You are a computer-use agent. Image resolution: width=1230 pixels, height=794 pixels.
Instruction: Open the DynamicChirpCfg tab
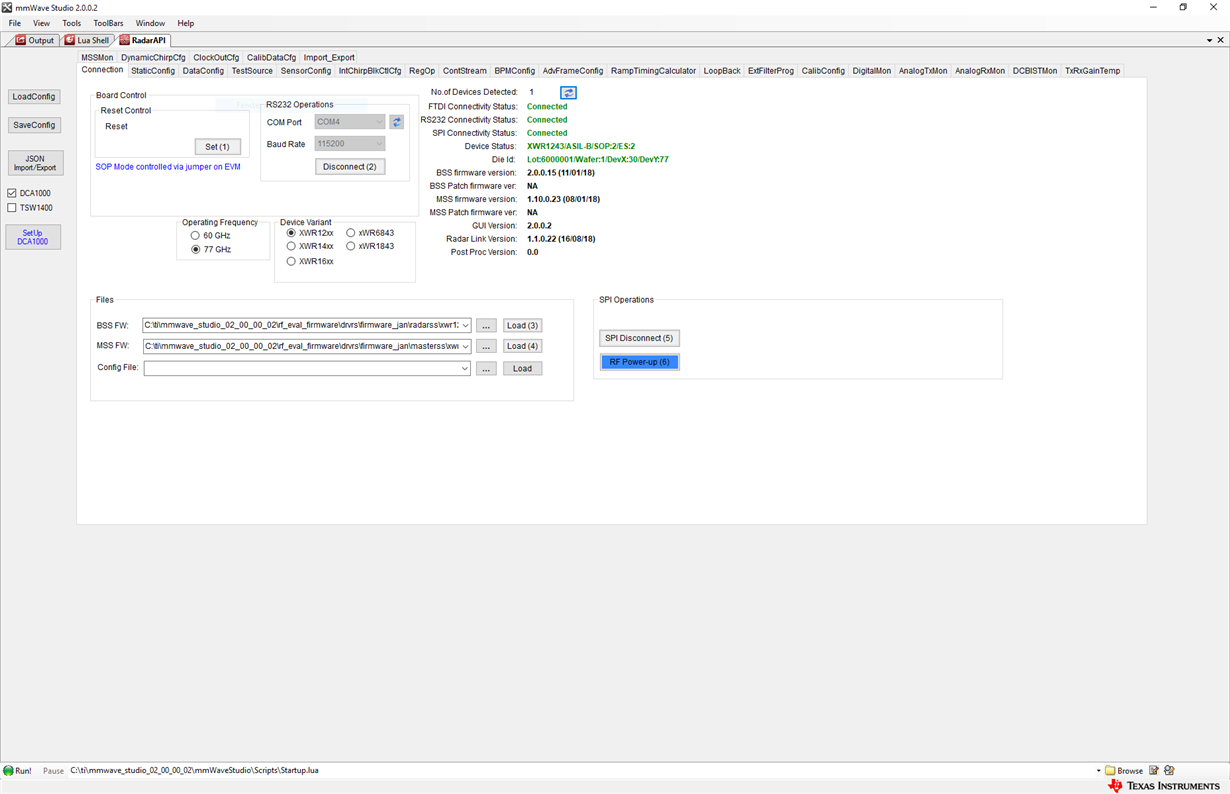coord(153,58)
